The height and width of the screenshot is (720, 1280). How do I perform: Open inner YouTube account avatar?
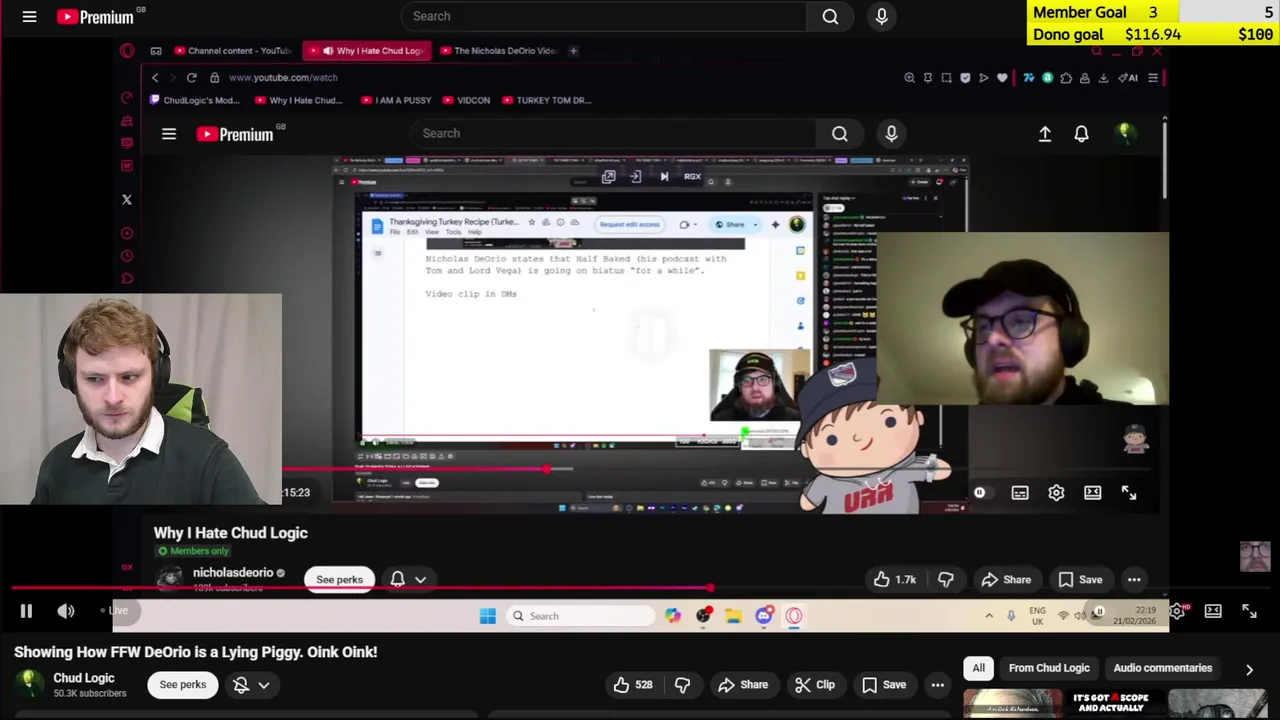point(1125,133)
